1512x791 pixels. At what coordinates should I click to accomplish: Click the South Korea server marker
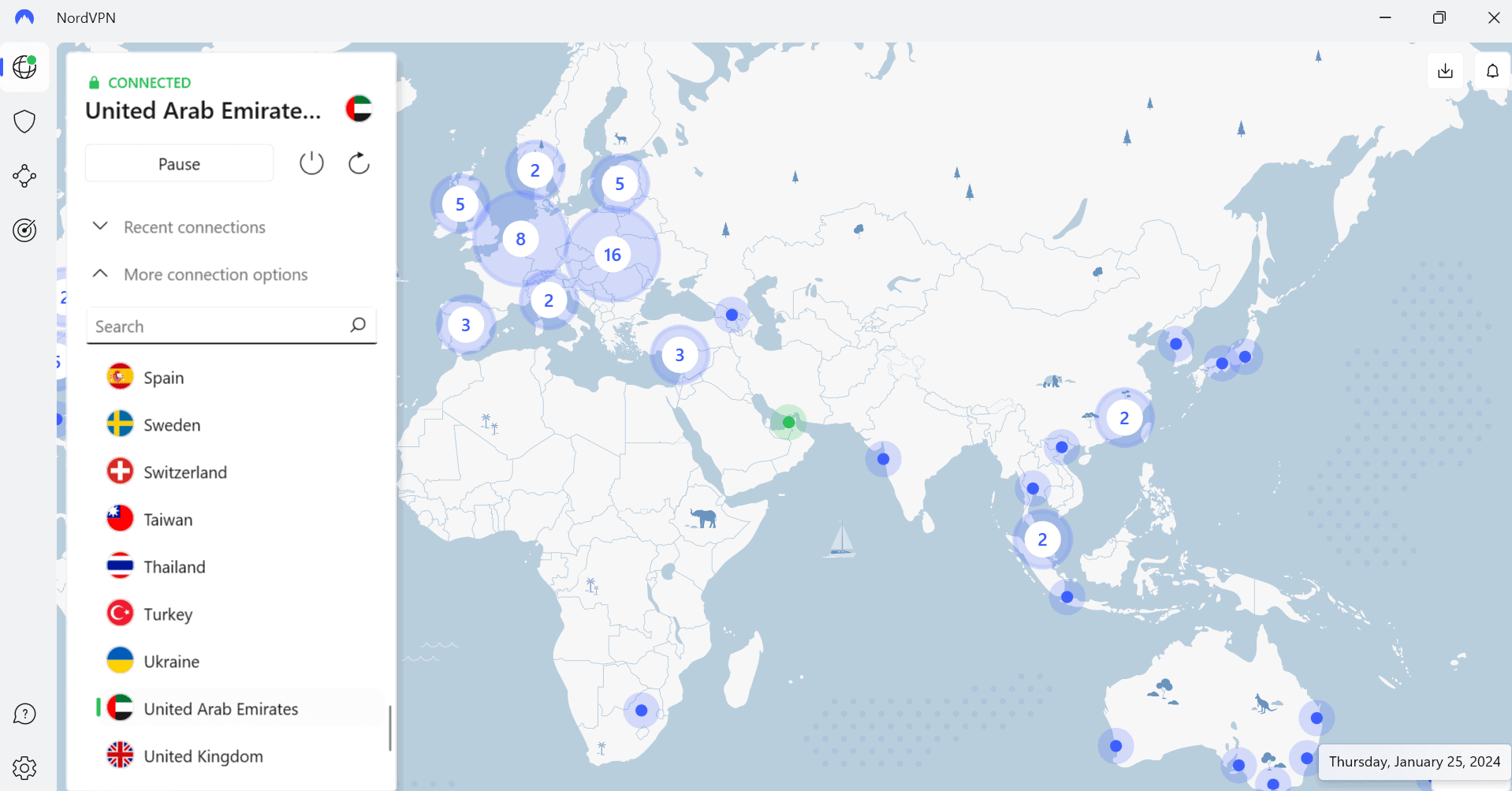[1176, 344]
